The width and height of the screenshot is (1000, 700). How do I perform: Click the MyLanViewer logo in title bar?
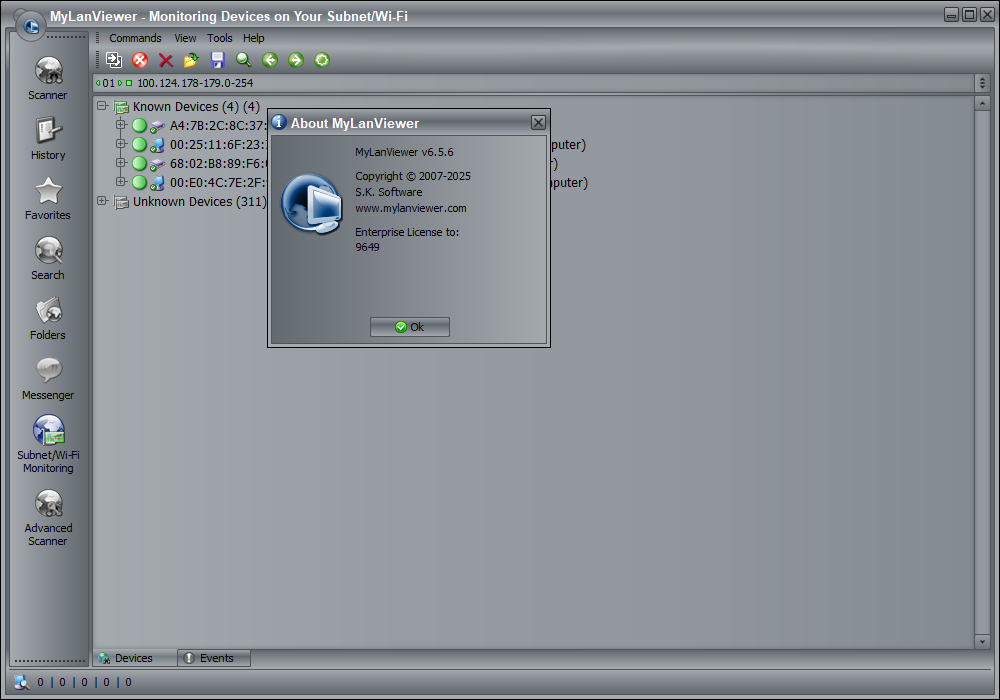click(x=30, y=26)
